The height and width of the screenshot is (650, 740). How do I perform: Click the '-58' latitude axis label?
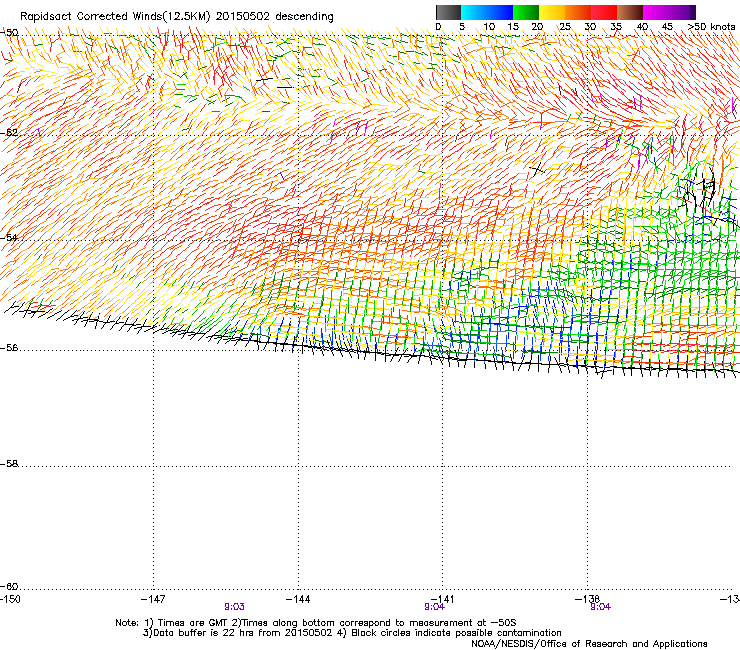coord(9,464)
